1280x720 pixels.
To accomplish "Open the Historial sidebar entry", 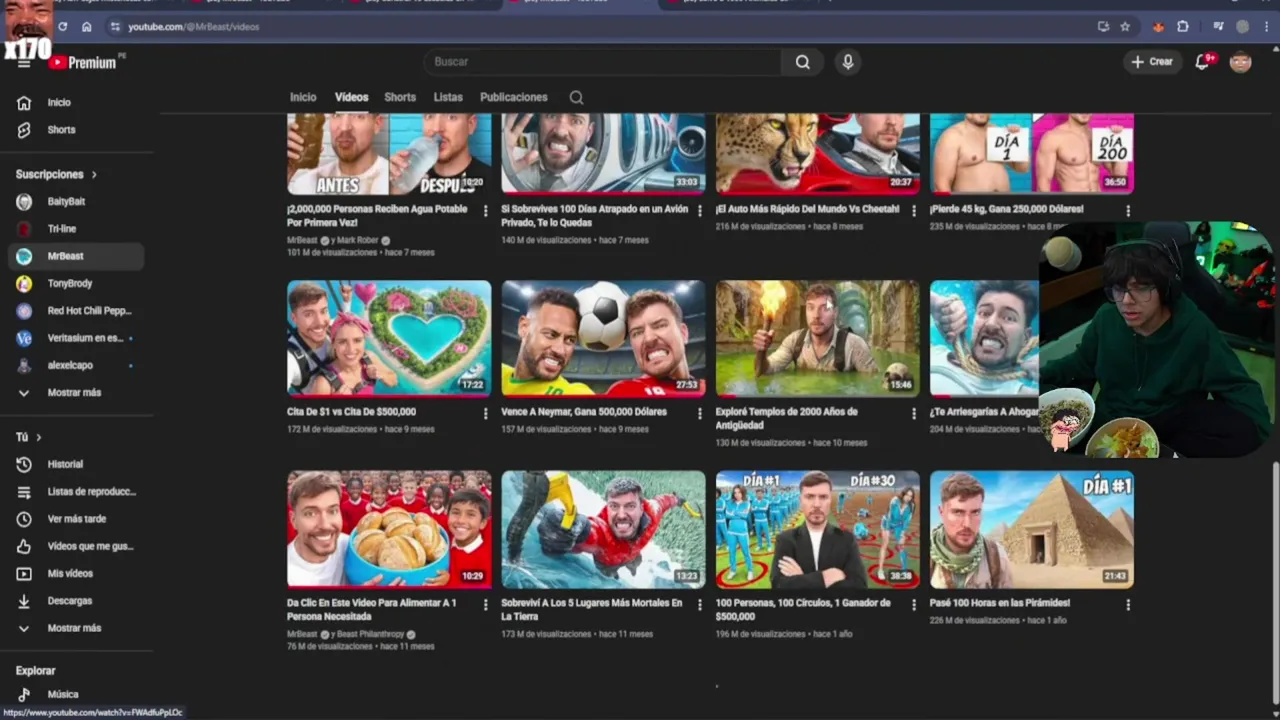I will pos(77,464).
